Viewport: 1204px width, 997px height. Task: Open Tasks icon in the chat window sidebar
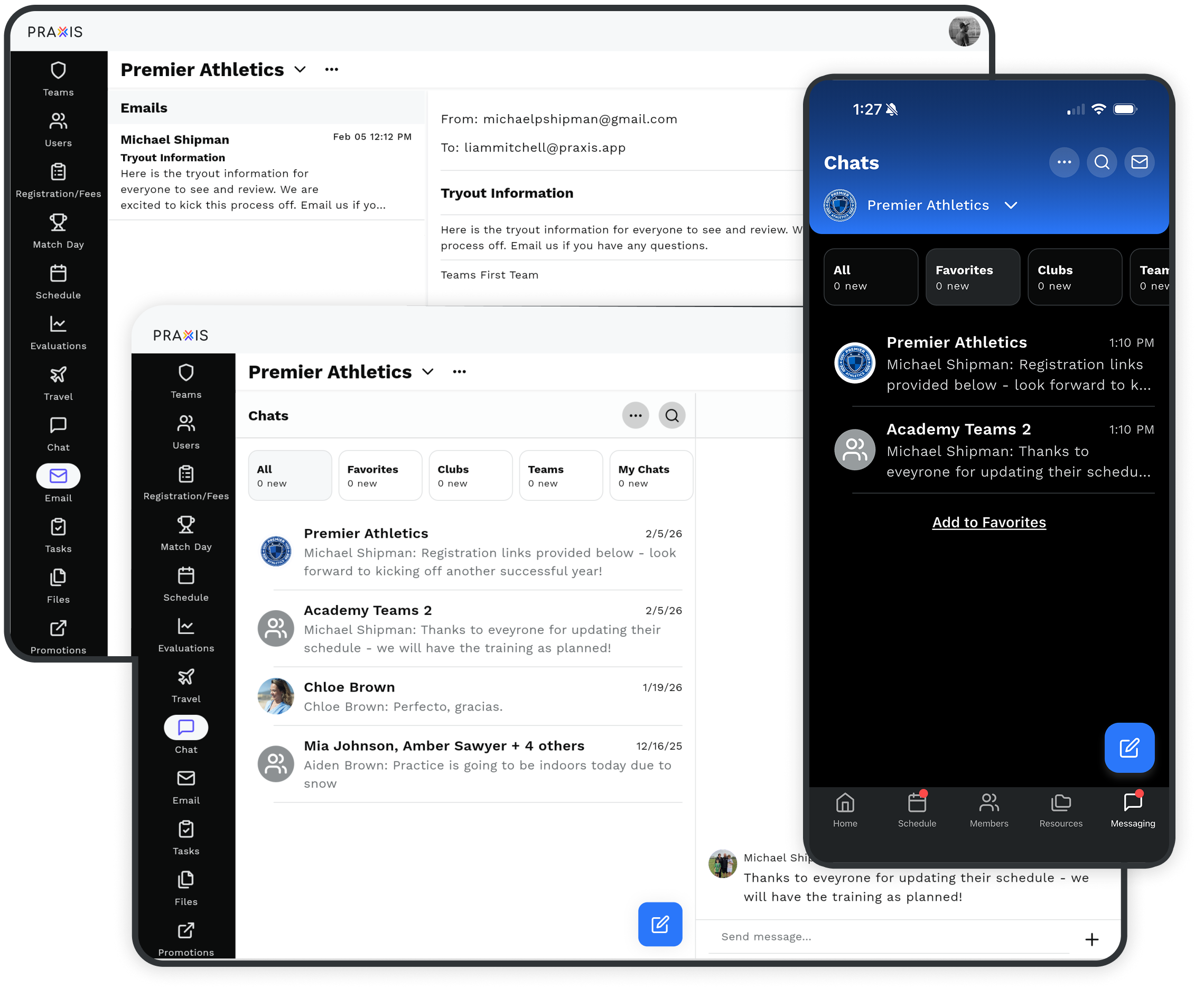point(186,830)
